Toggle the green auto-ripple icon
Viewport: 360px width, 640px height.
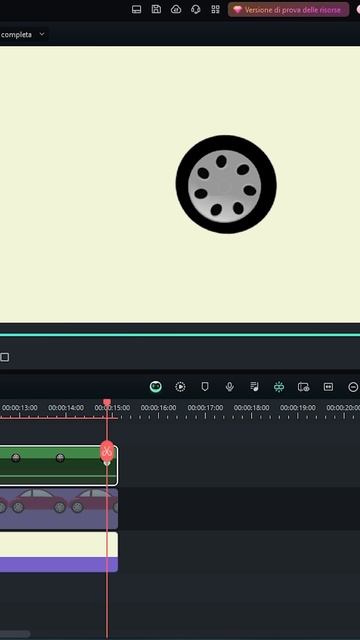[x=279, y=387]
